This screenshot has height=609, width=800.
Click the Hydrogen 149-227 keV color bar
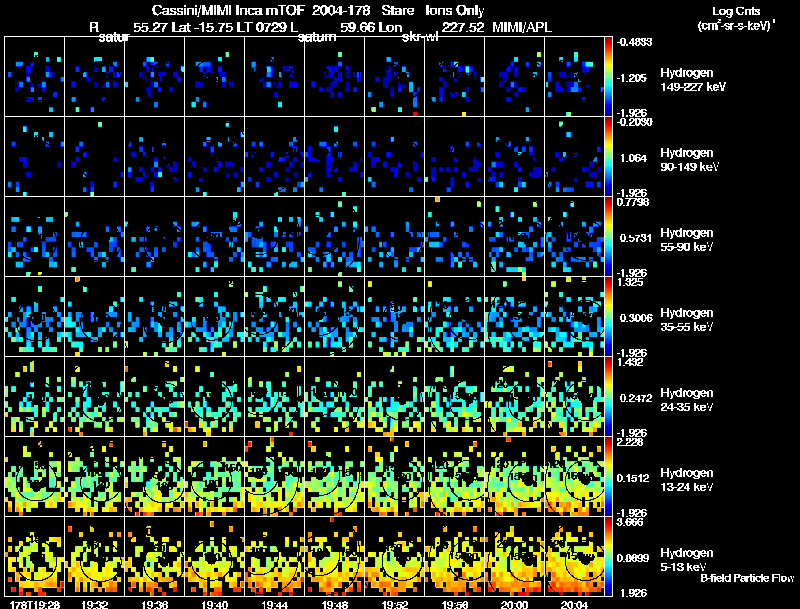pos(610,77)
